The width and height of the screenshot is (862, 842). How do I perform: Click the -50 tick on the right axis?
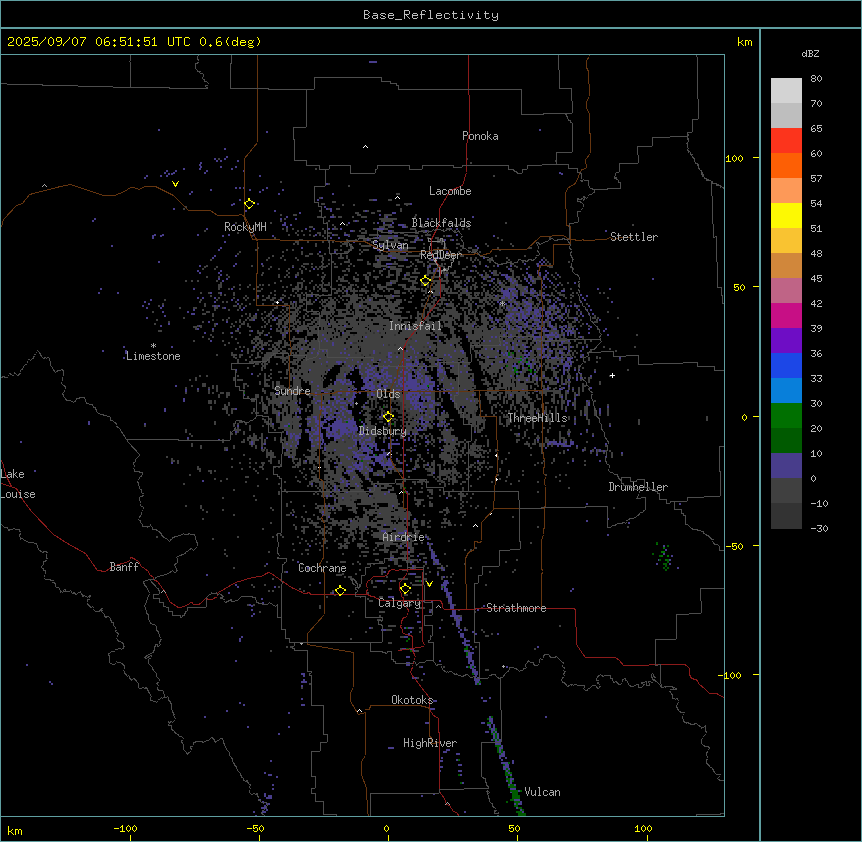[x=734, y=546]
